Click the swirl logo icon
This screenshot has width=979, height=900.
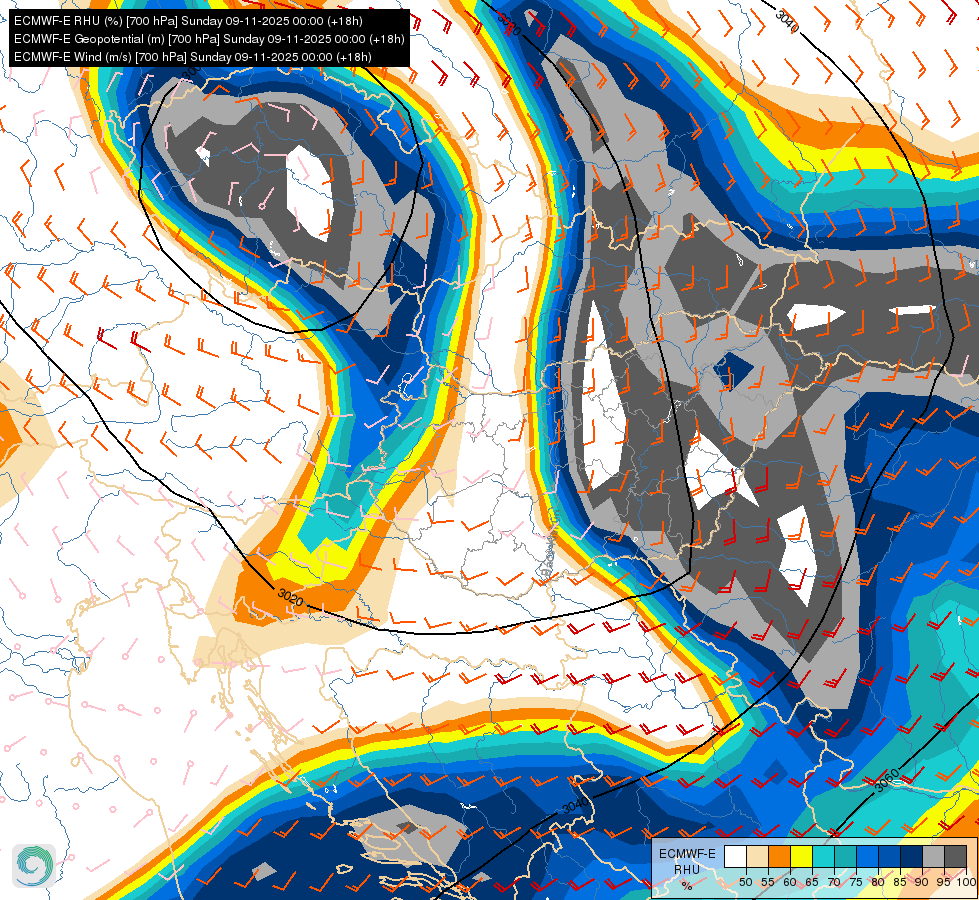tap(34, 865)
